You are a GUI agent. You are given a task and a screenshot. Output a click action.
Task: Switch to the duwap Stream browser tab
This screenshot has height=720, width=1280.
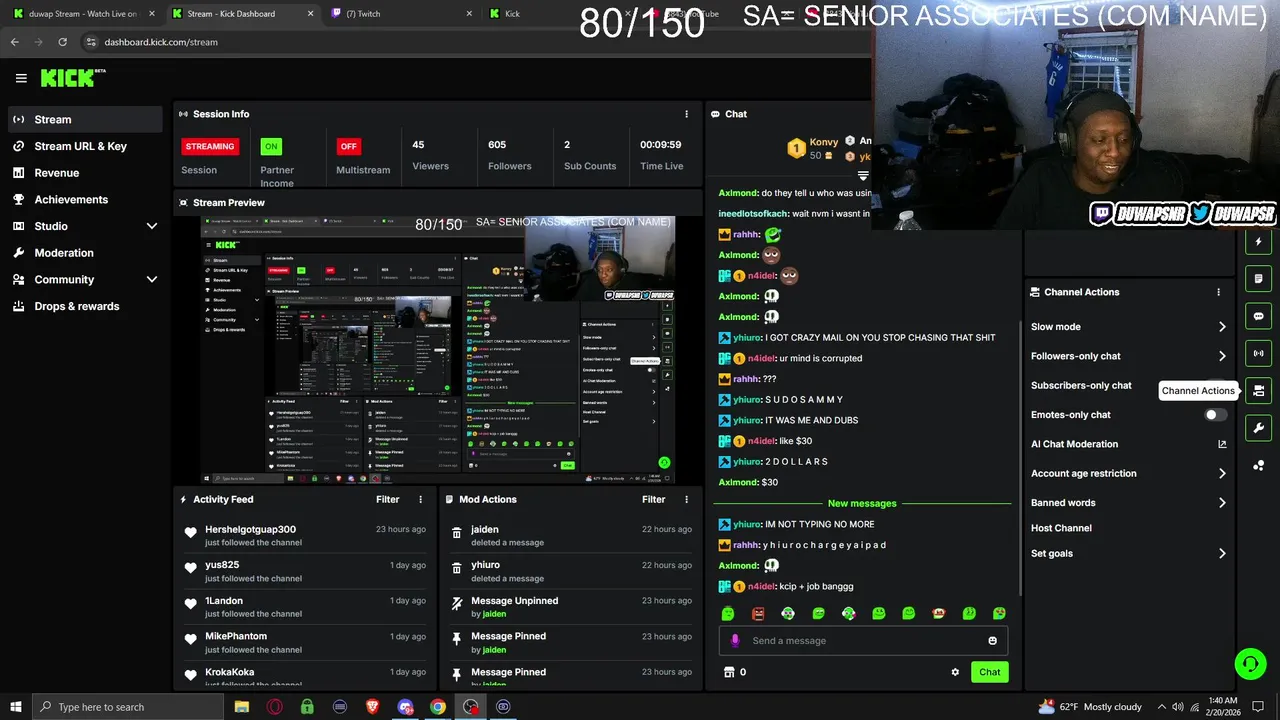point(82,14)
